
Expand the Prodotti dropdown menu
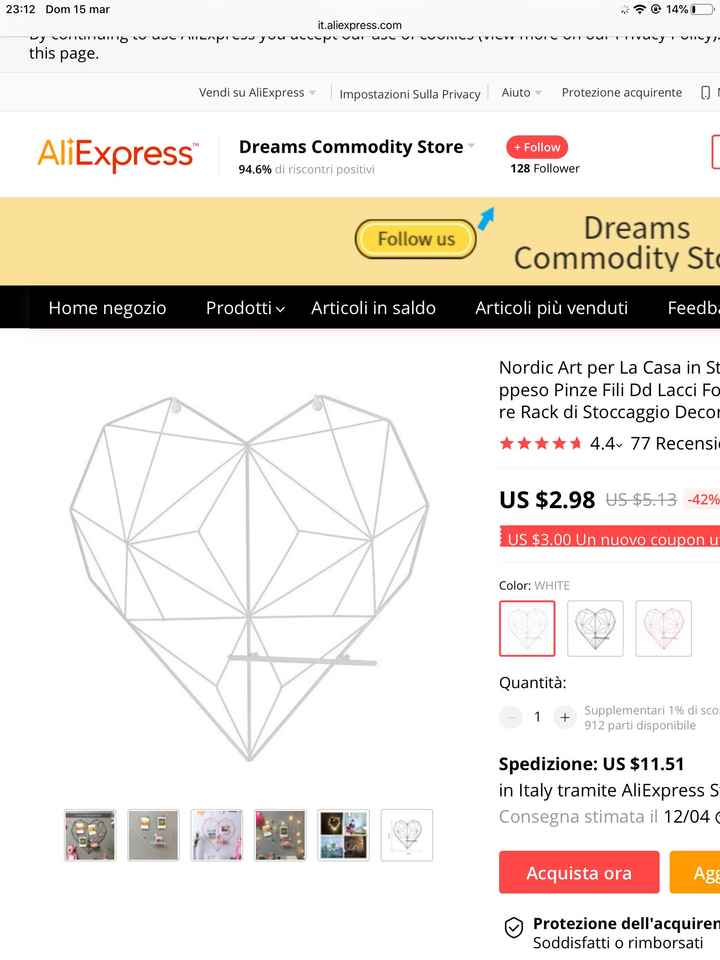pos(242,308)
